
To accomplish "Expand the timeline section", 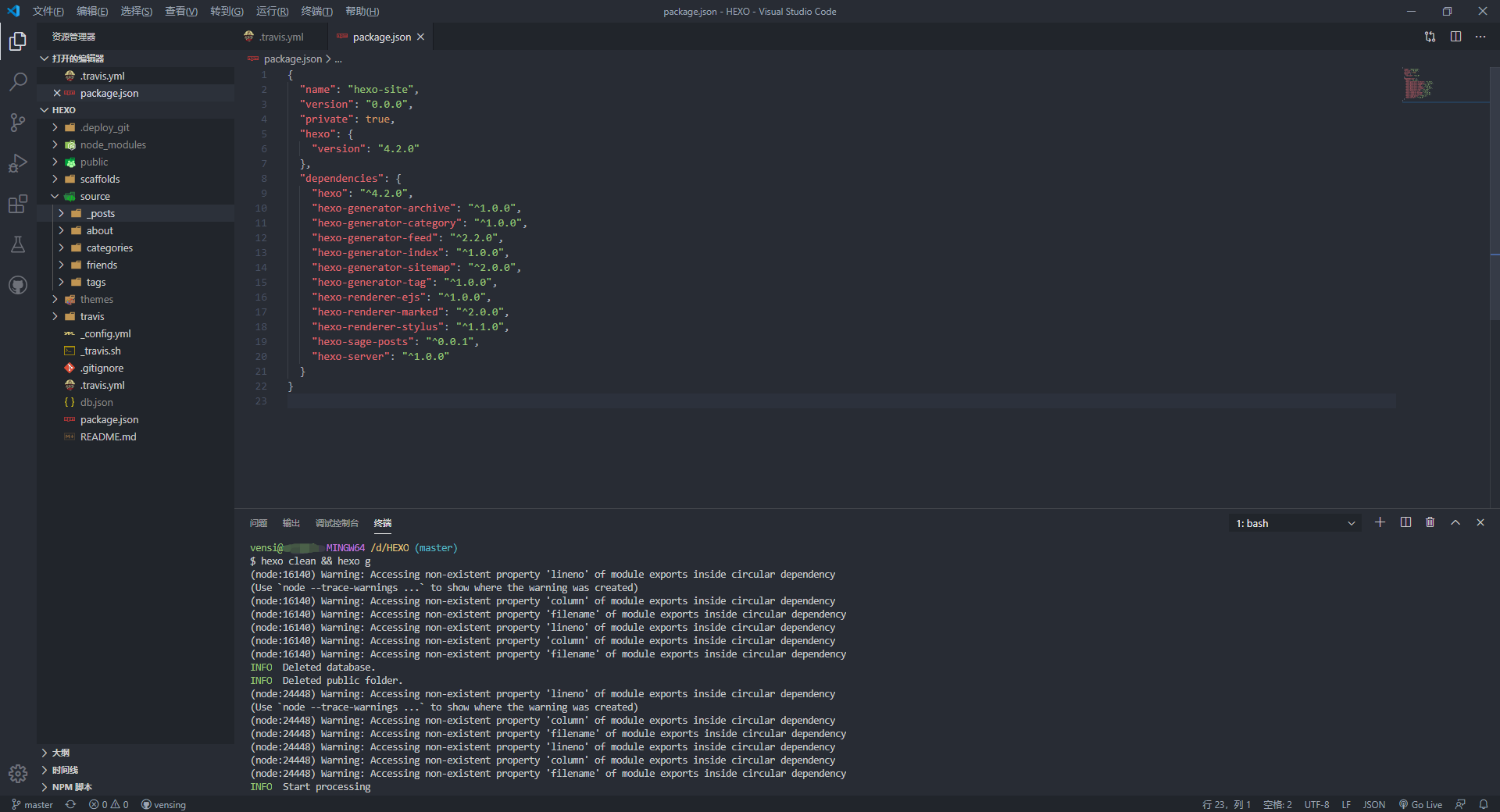I will 136,770.
